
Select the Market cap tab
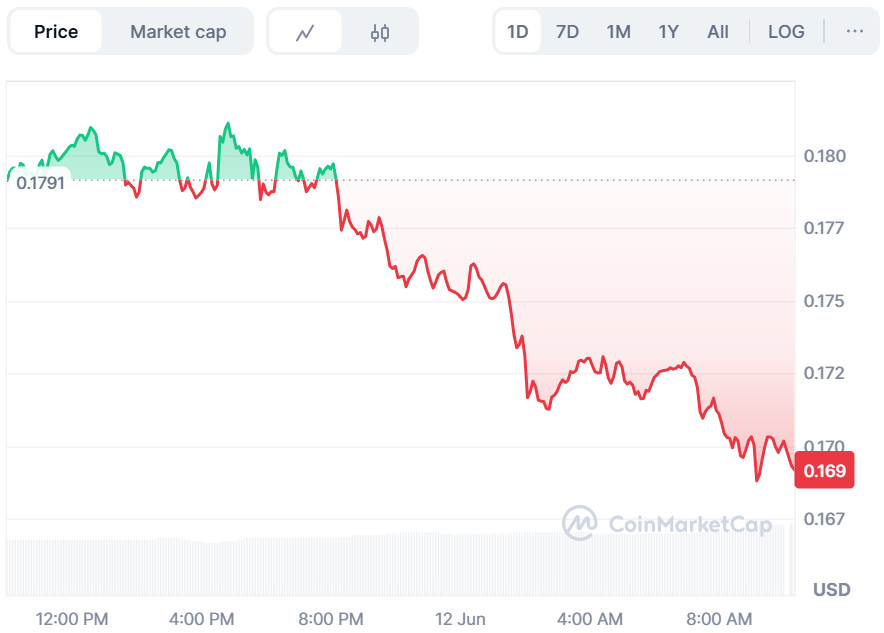pos(178,32)
